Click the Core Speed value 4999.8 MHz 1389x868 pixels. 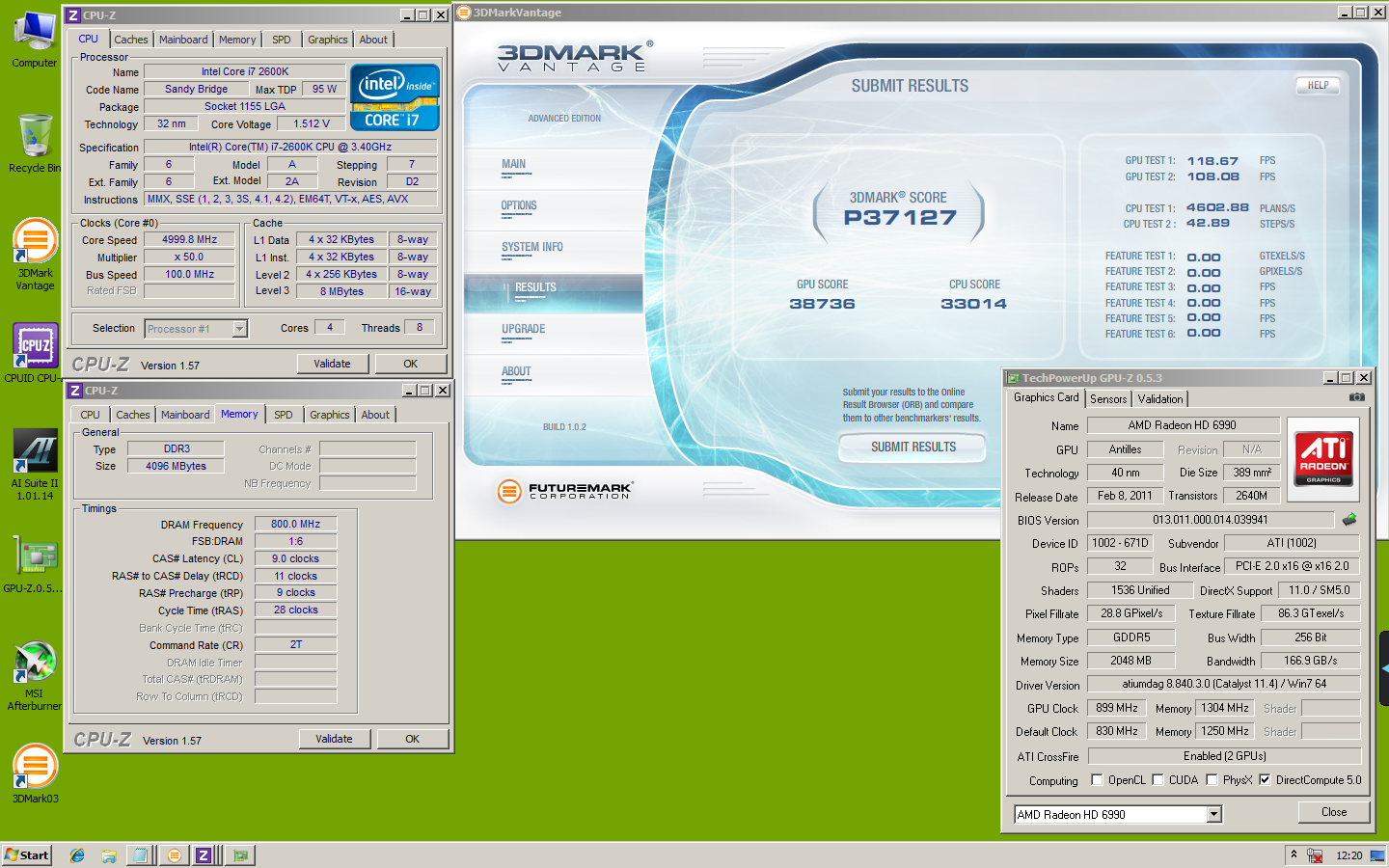(x=189, y=240)
